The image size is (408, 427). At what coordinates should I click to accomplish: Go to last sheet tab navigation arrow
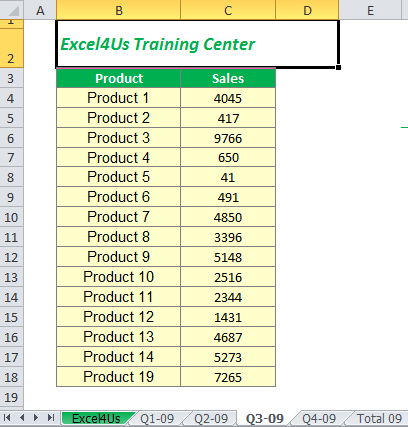[51, 418]
